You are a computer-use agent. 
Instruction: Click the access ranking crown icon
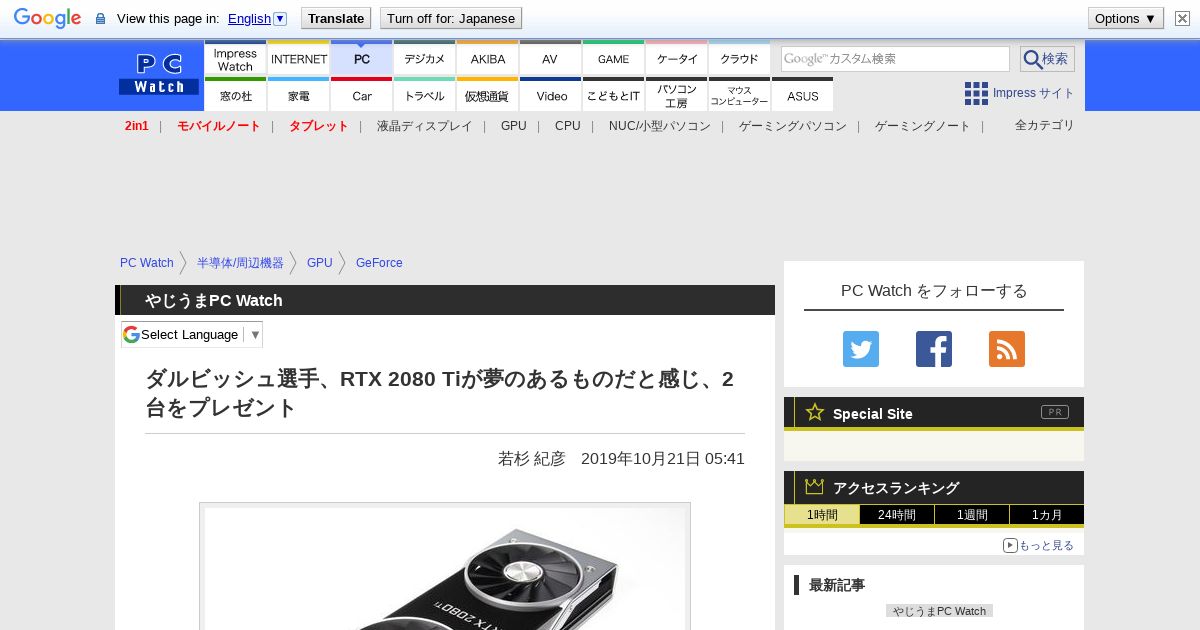click(815, 487)
